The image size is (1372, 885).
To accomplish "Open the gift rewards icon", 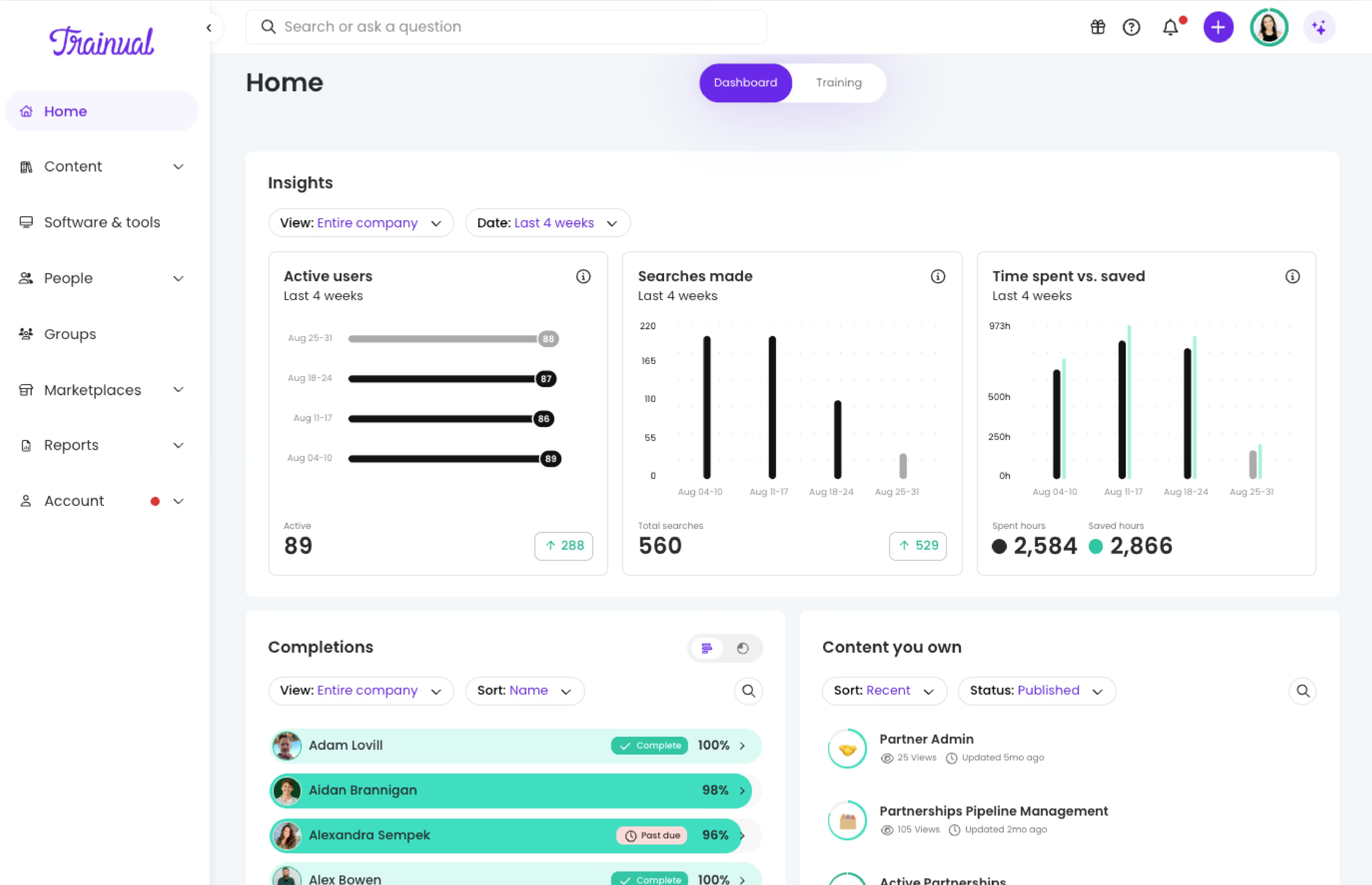I will [1098, 27].
